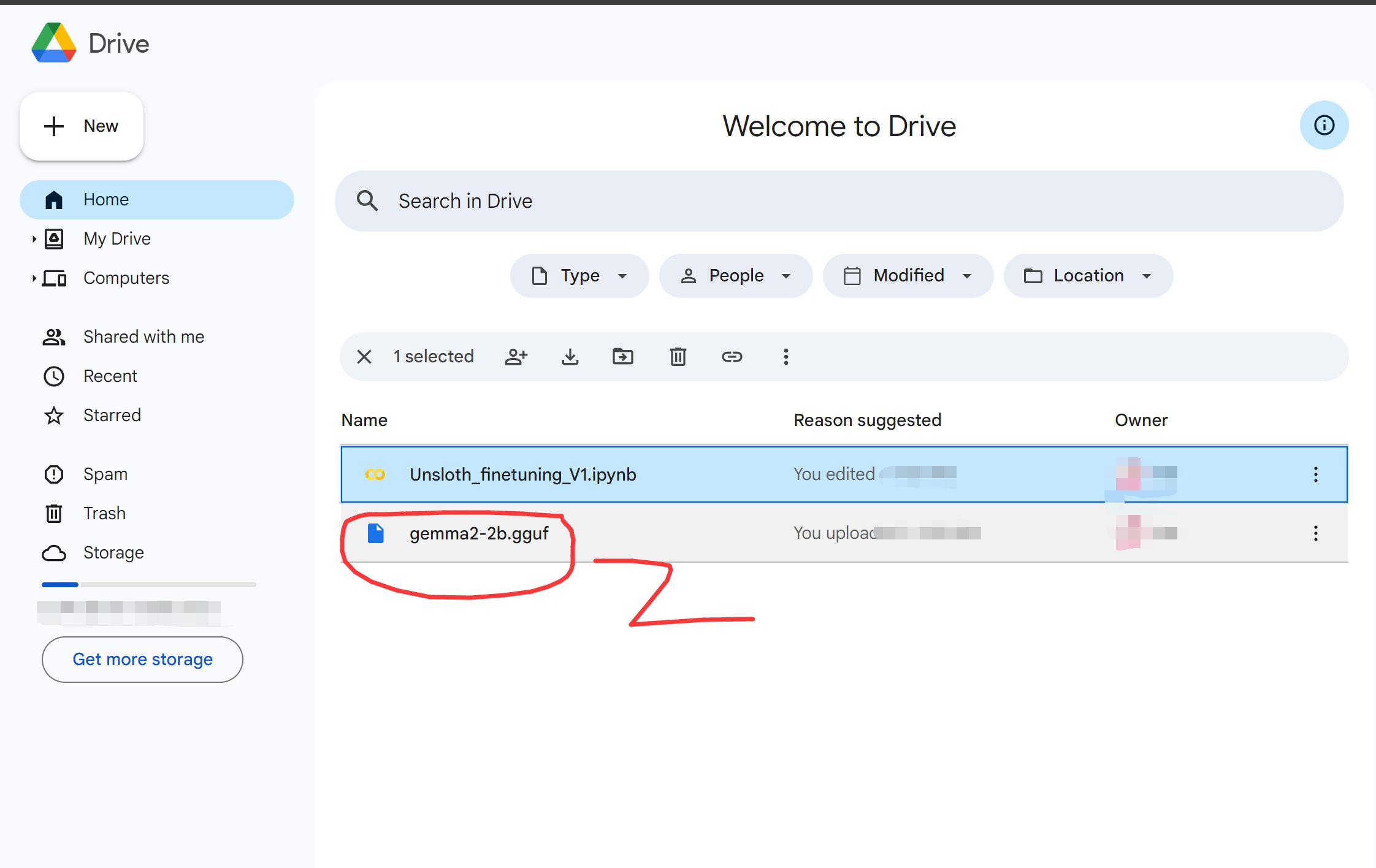Open the view details info icon

pos(1324,125)
